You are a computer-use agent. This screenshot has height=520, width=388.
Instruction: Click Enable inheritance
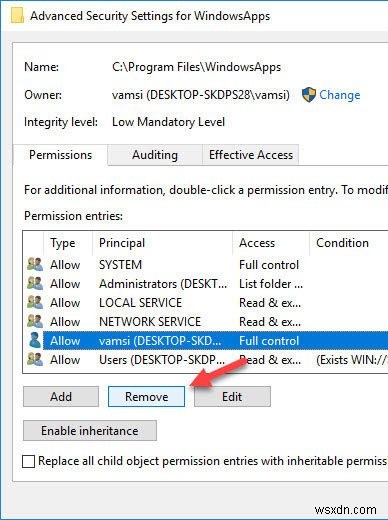pyautogui.click(x=90, y=431)
